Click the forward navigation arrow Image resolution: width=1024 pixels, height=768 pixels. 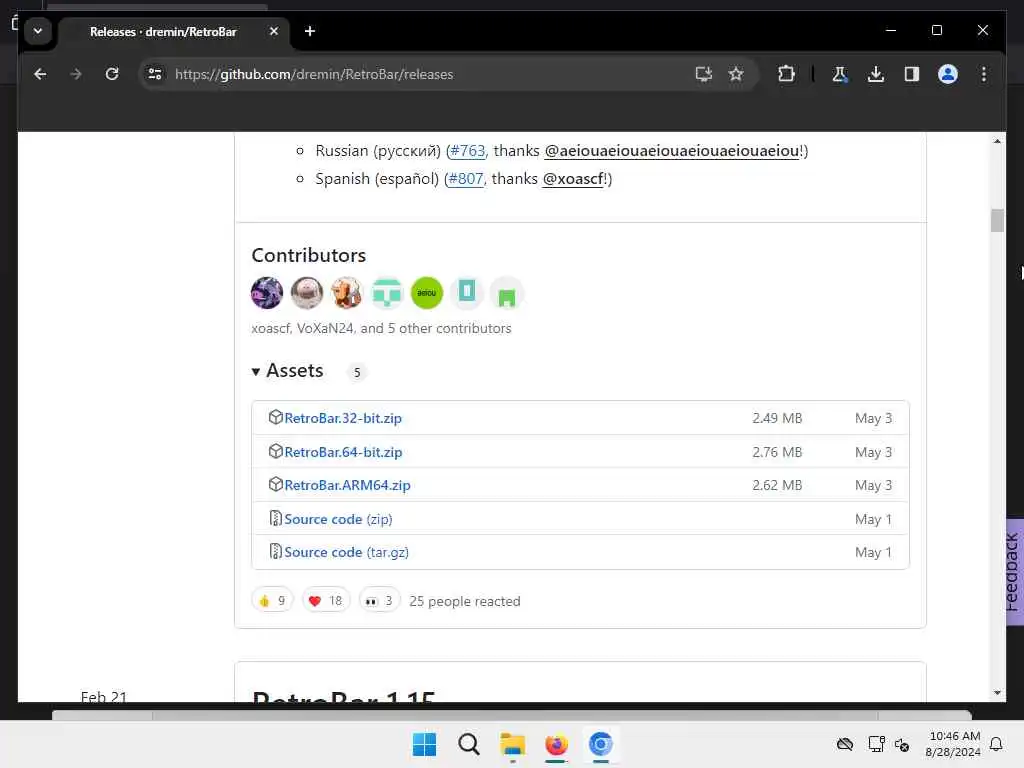pos(76,74)
